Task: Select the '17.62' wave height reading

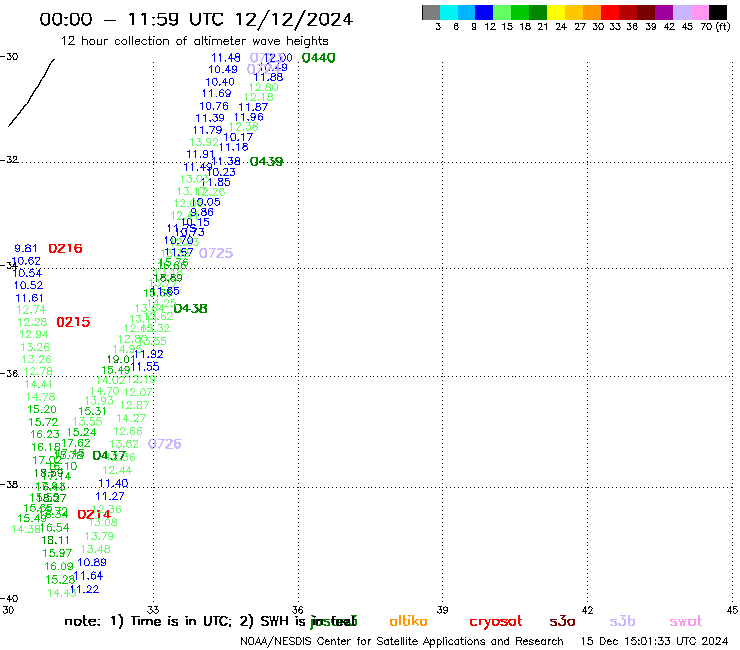Action: pos(76,443)
